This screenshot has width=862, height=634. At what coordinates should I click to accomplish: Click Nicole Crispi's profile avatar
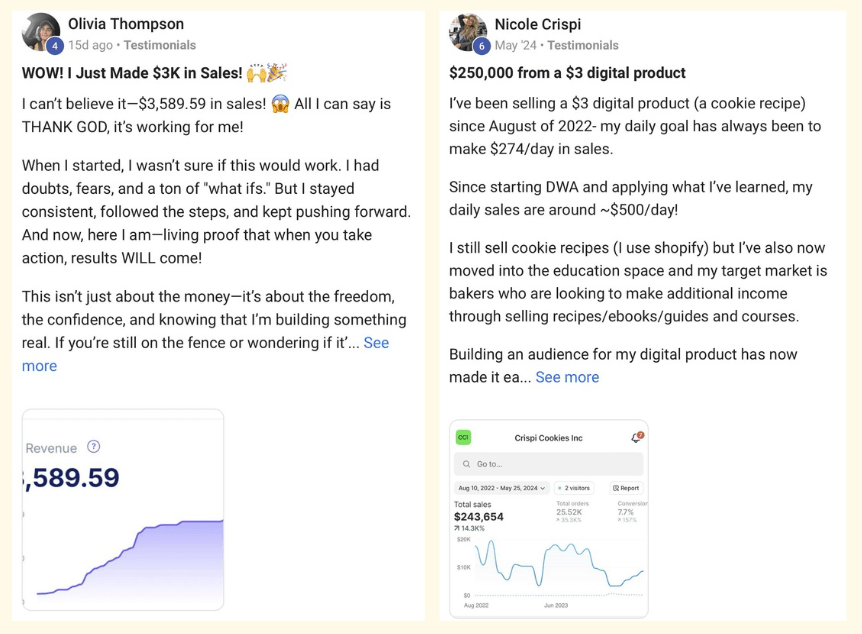(x=468, y=31)
